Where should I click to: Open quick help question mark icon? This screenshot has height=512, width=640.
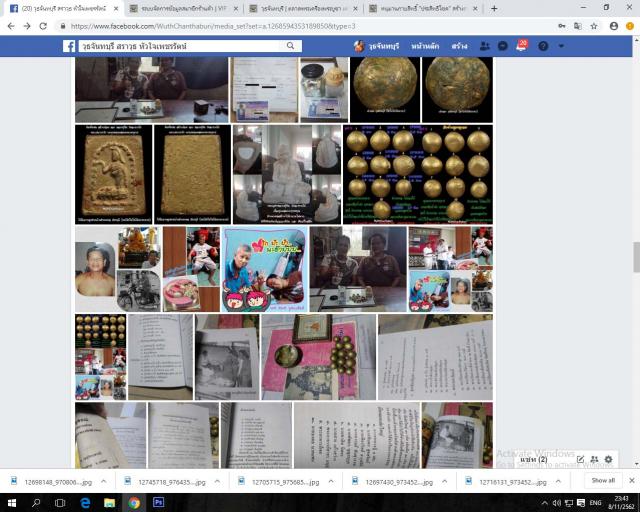pyautogui.click(x=543, y=46)
